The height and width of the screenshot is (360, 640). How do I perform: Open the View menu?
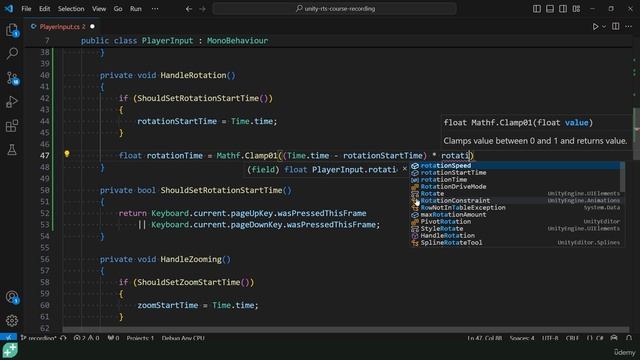tap(99, 9)
